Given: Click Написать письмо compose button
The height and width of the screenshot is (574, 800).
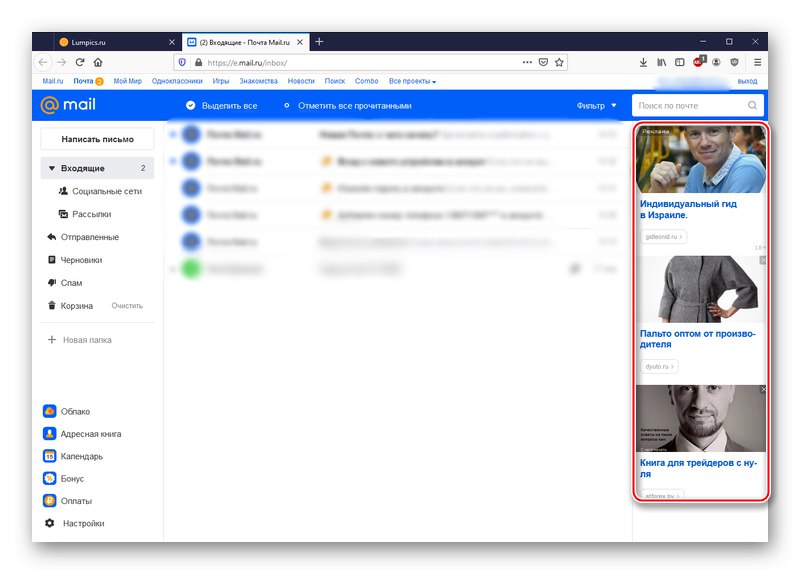Looking at the screenshot, I should [x=97, y=139].
